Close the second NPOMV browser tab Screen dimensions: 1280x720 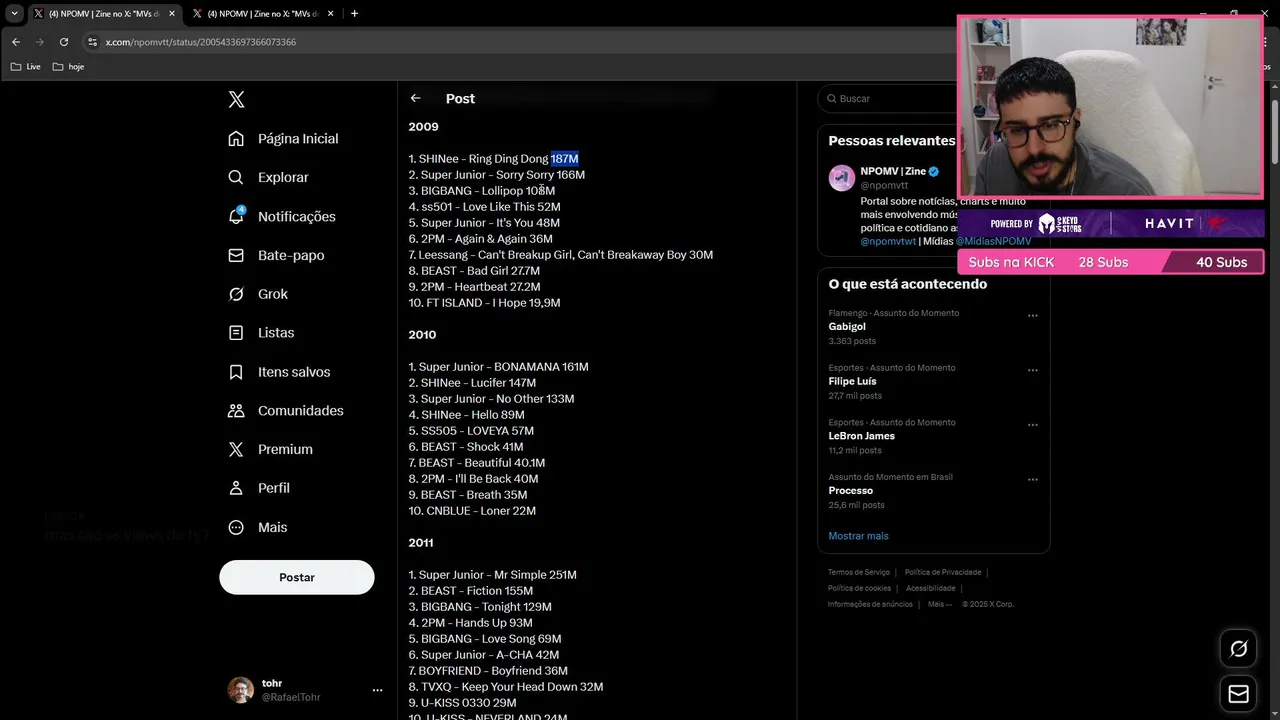[x=331, y=14]
